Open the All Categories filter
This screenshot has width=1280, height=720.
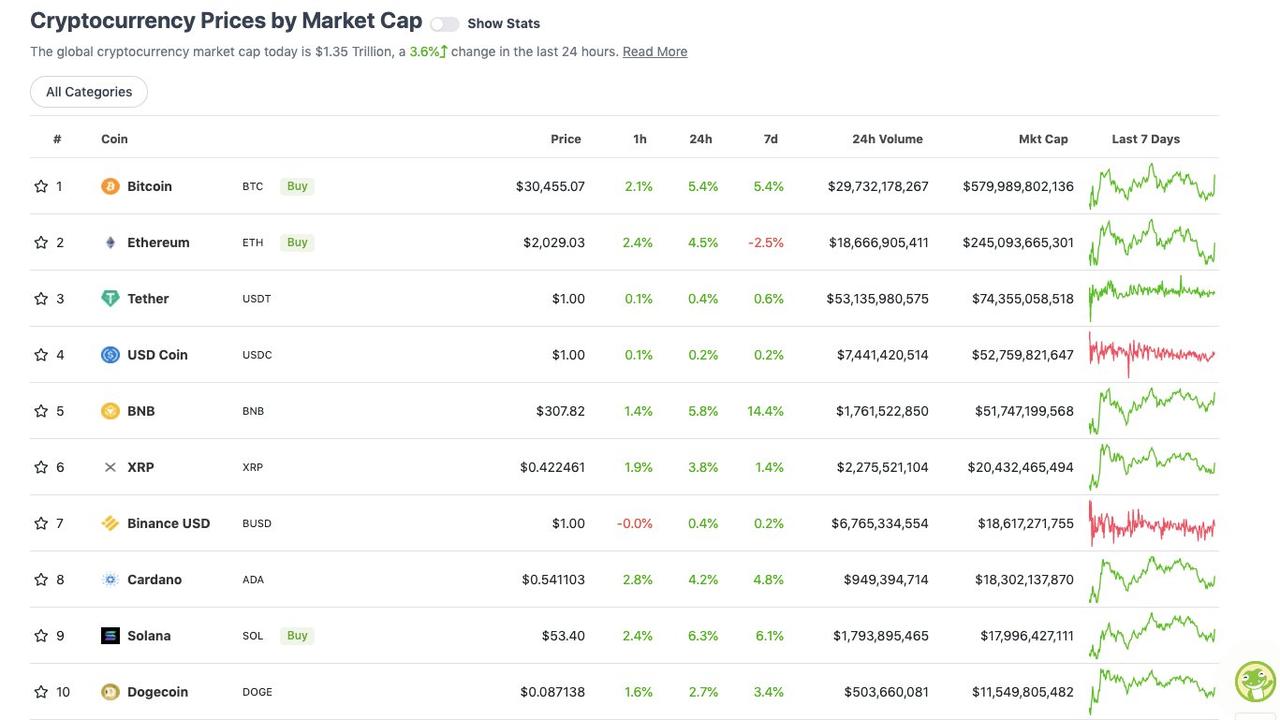pos(89,92)
